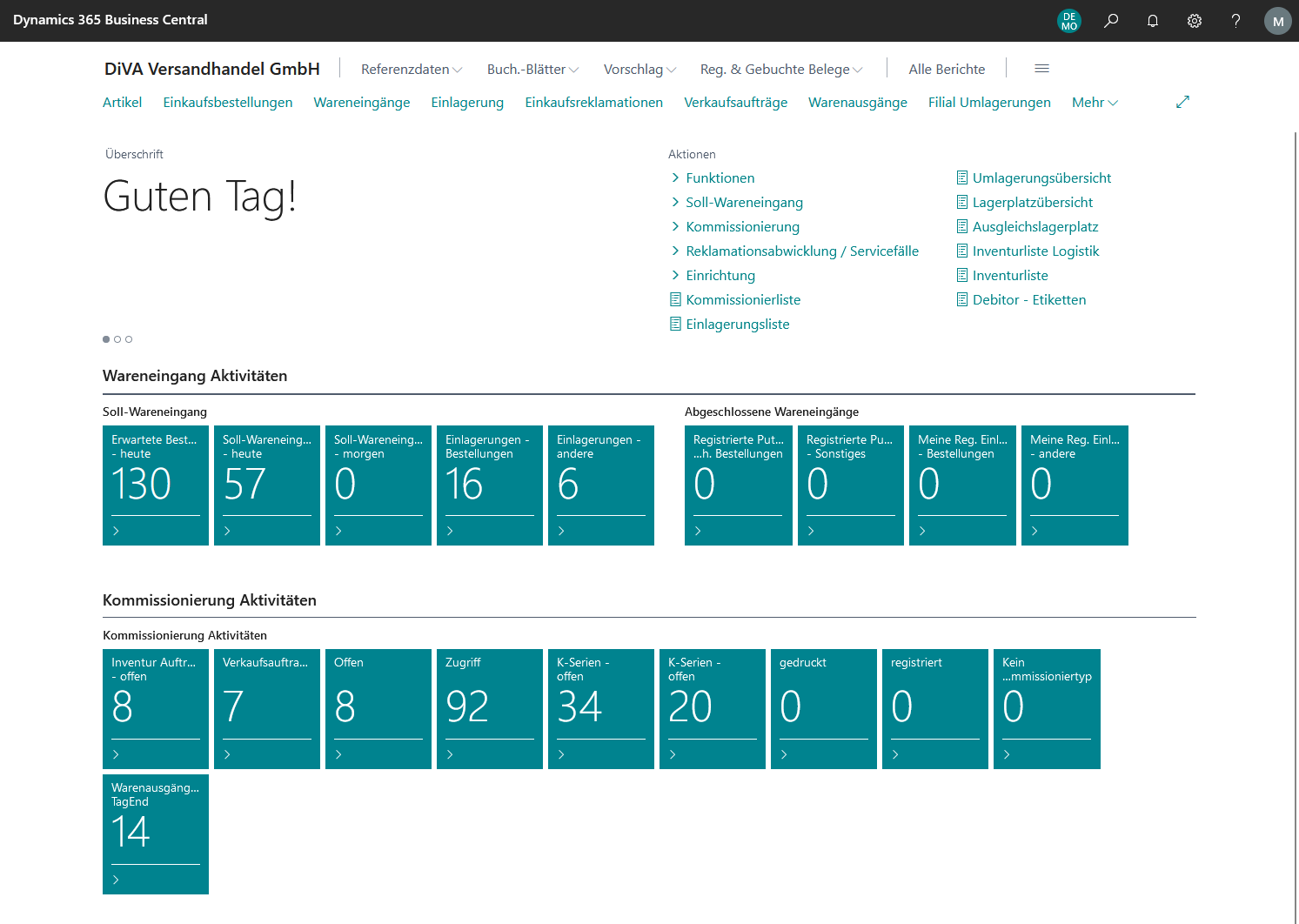Click the DEMO environment badge
This screenshot has height=924, width=1299.
tap(1069, 21)
